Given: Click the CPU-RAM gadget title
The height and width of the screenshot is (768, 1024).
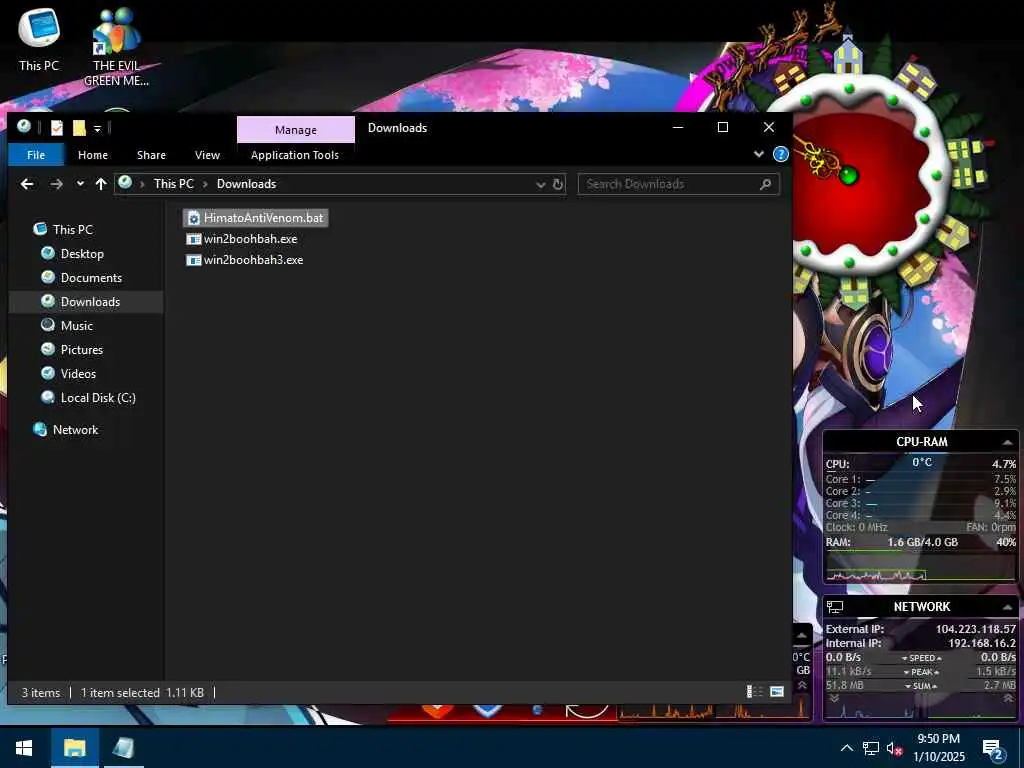Looking at the screenshot, I should (x=921, y=442).
